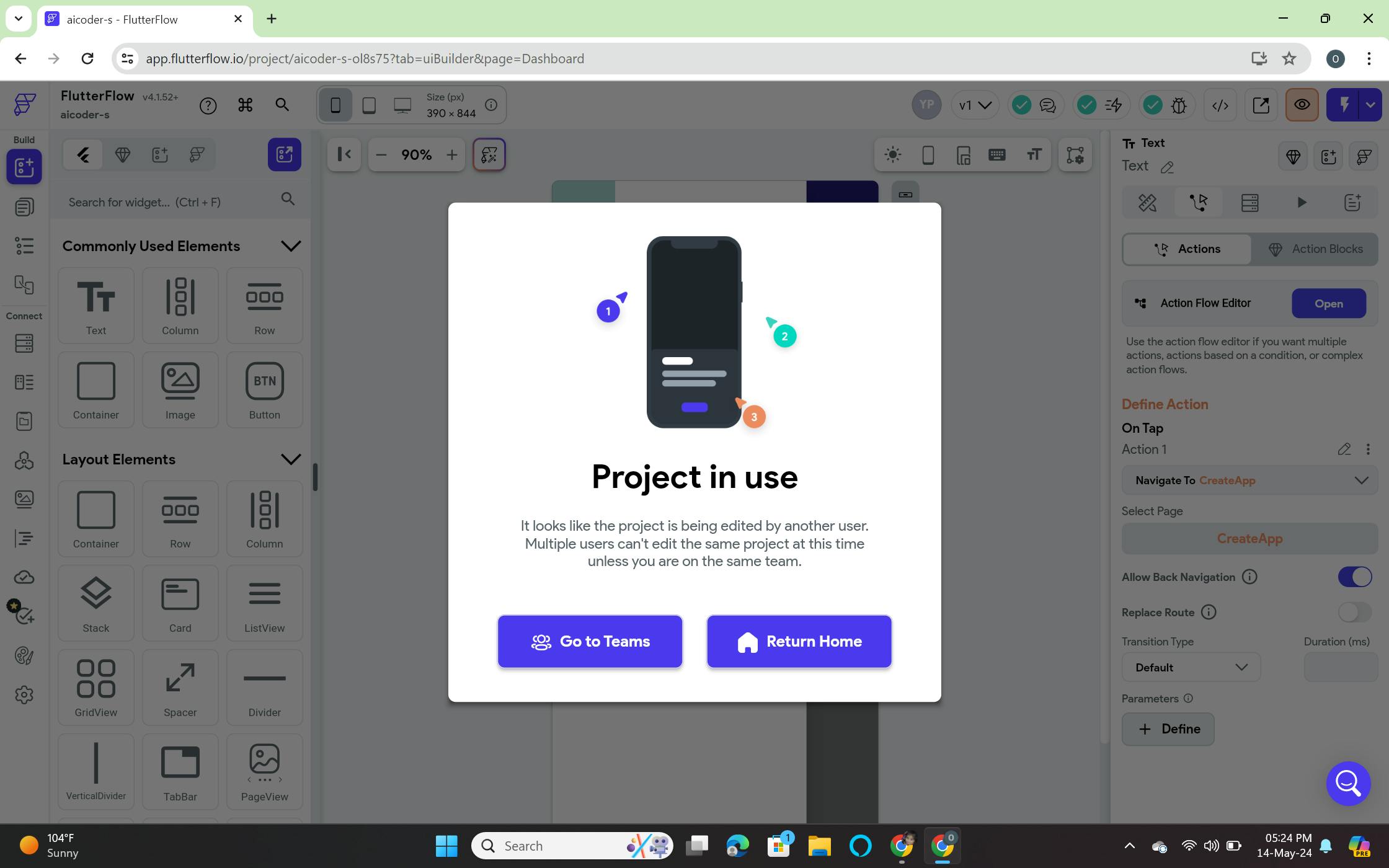Open properties design tab icon
1389x868 pixels.
point(1147,202)
